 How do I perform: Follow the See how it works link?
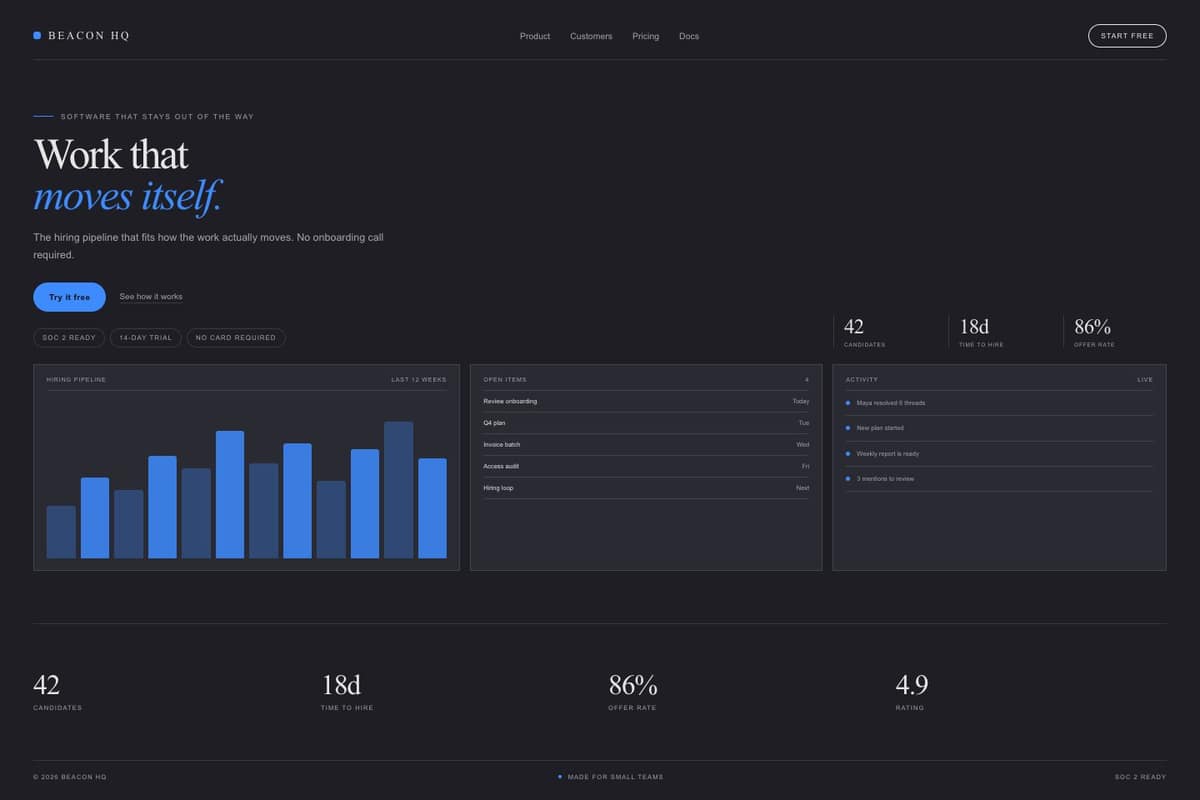[x=151, y=297]
